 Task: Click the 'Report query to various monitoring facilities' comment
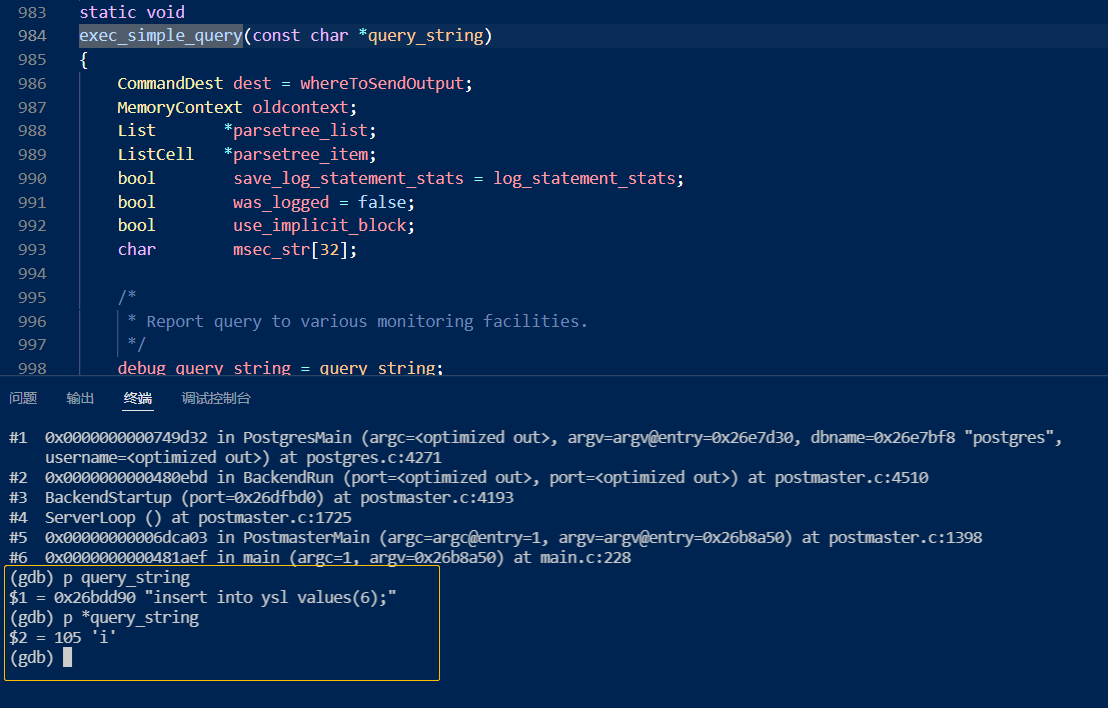[x=367, y=321]
